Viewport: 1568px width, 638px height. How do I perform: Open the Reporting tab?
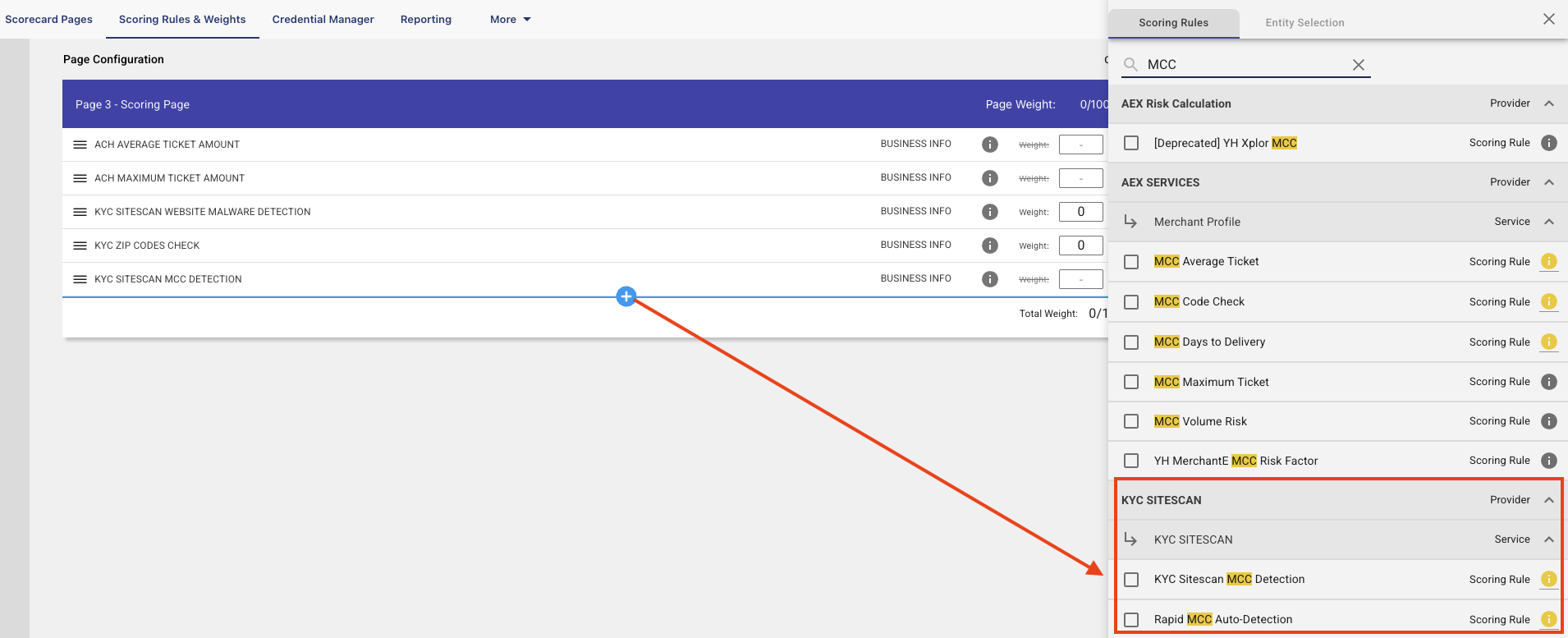tap(426, 19)
